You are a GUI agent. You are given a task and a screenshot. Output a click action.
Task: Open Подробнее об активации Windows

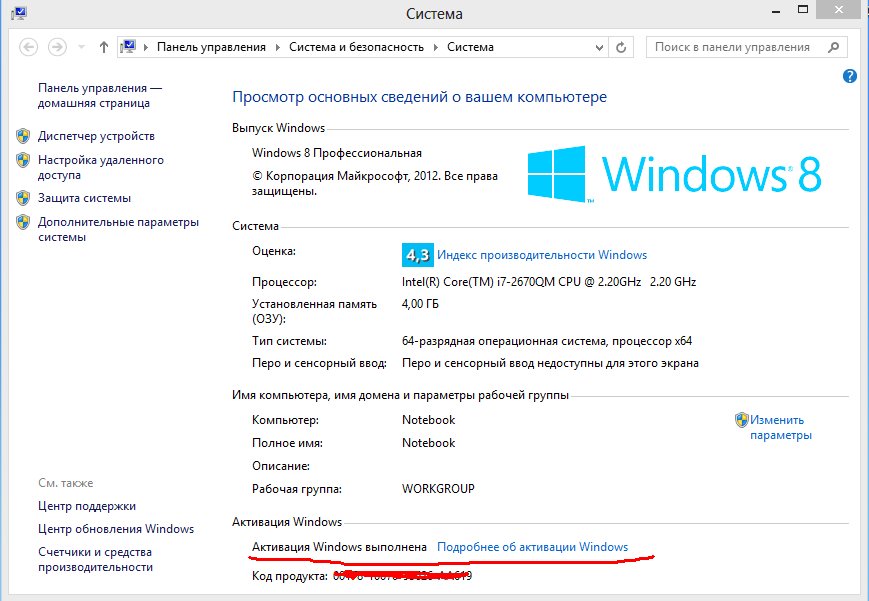coord(533,547)
